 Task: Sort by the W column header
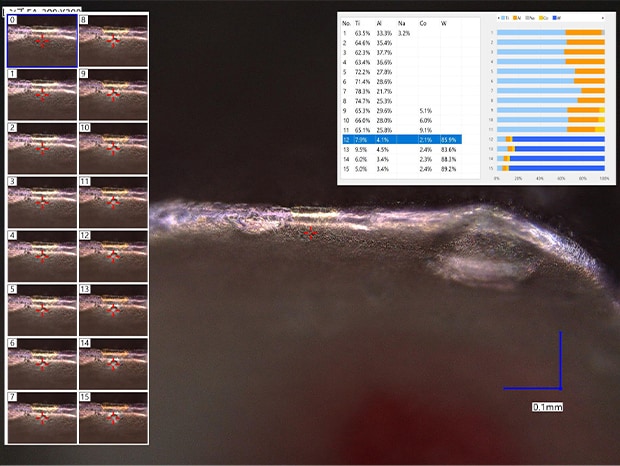[444, 21]
